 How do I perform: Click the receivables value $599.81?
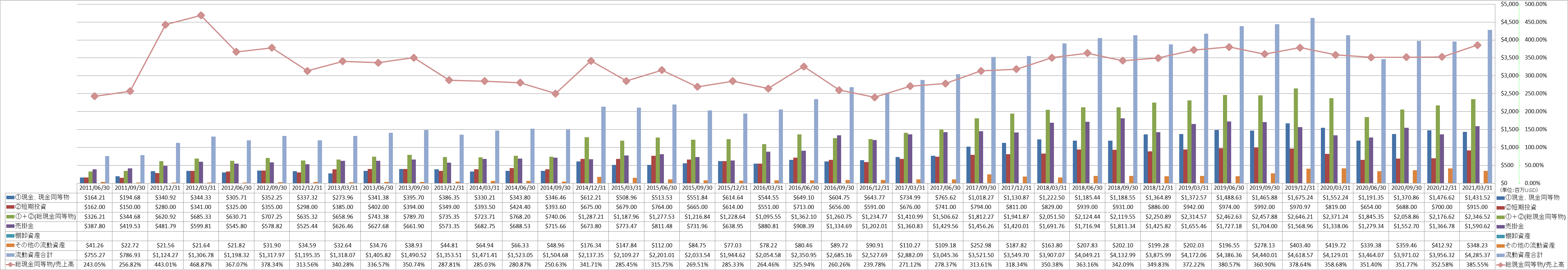click(x=201, y=227)
